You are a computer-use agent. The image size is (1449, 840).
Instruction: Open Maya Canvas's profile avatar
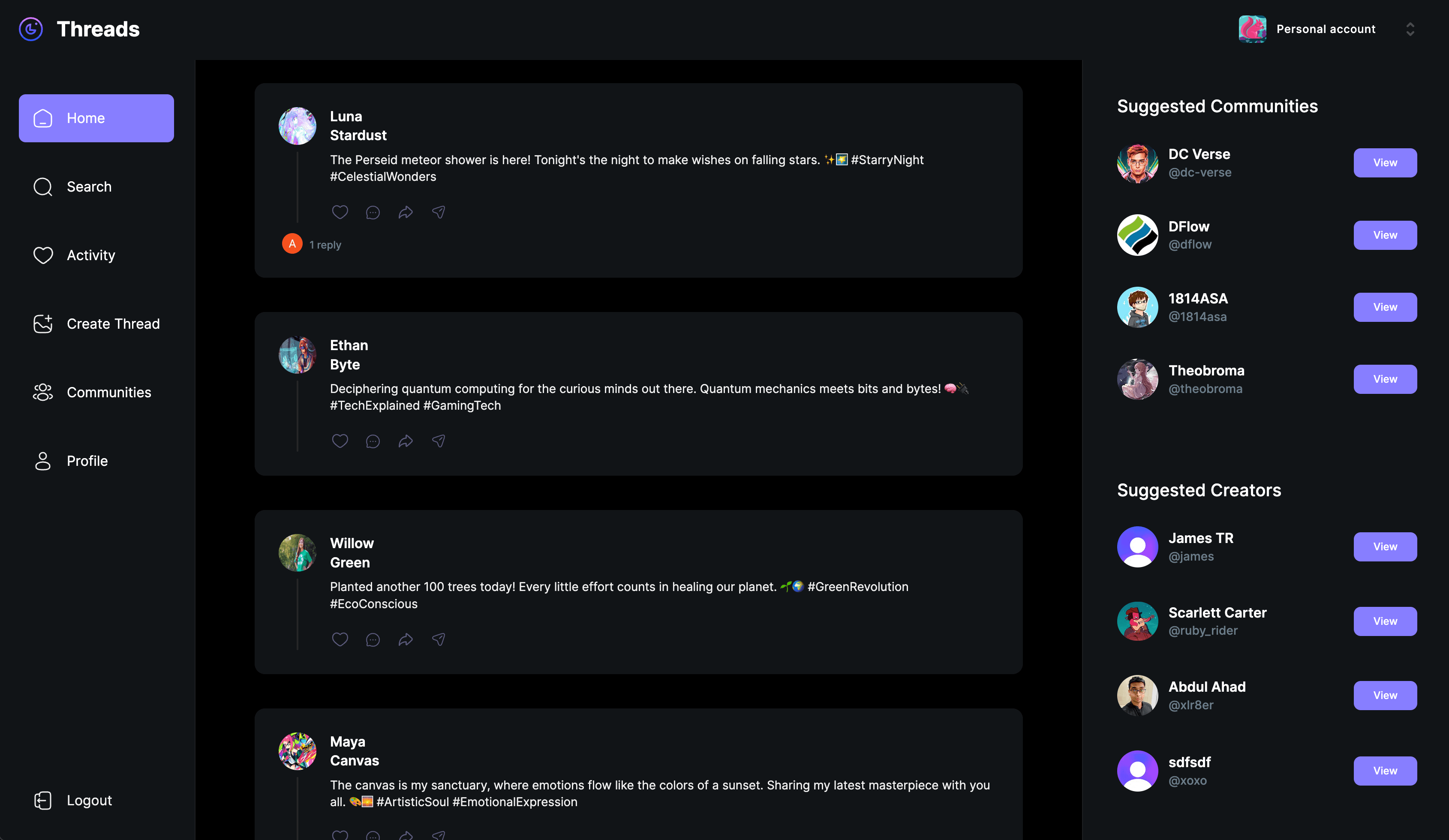pos(297,751)
